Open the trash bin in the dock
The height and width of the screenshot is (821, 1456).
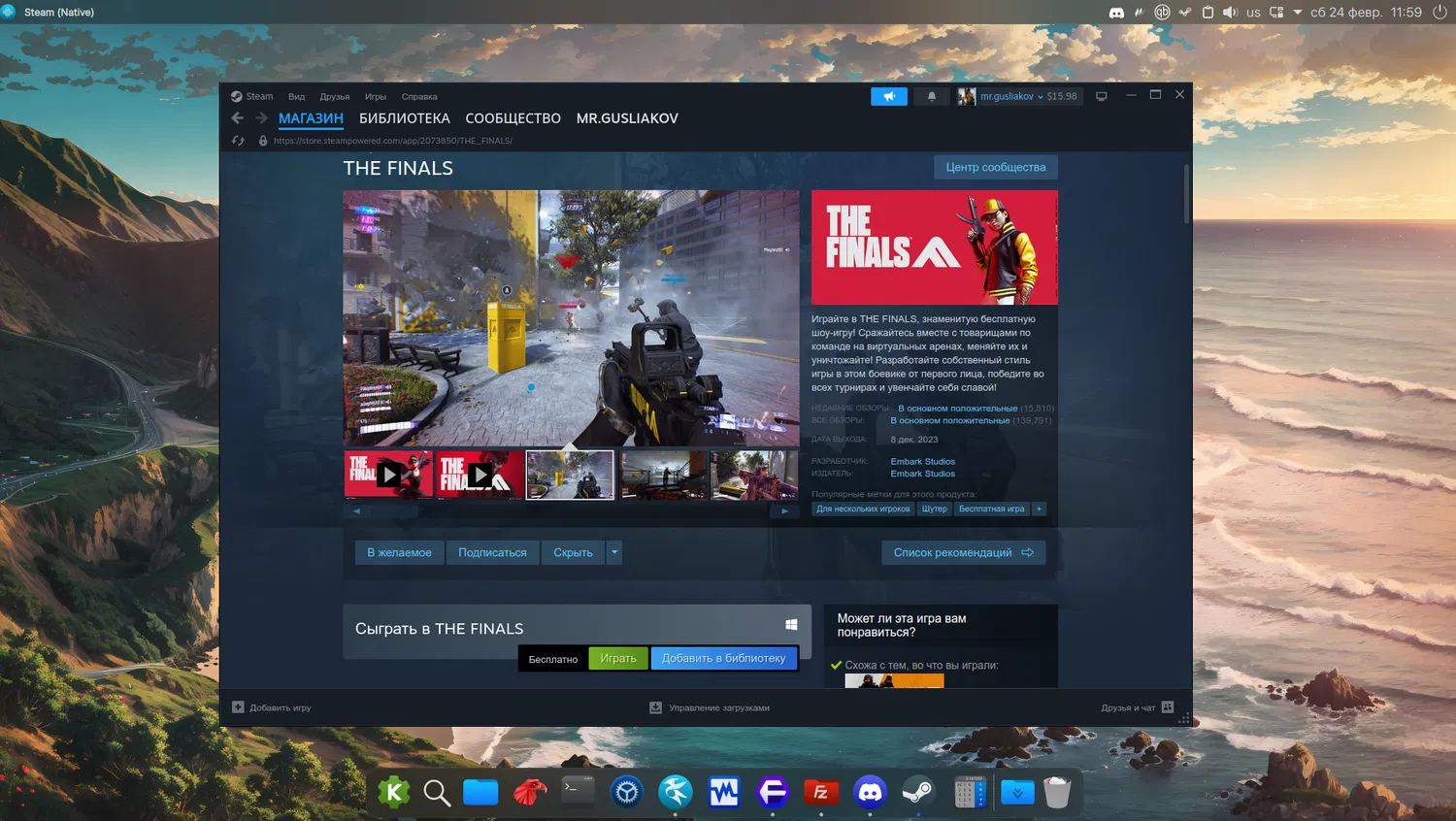tap(1057, 793)
